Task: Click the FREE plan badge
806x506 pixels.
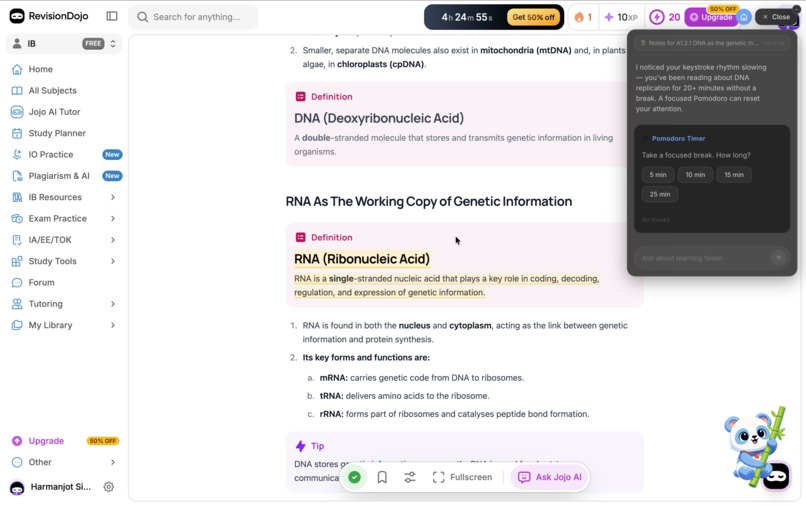Action: (x=93, y=44)
